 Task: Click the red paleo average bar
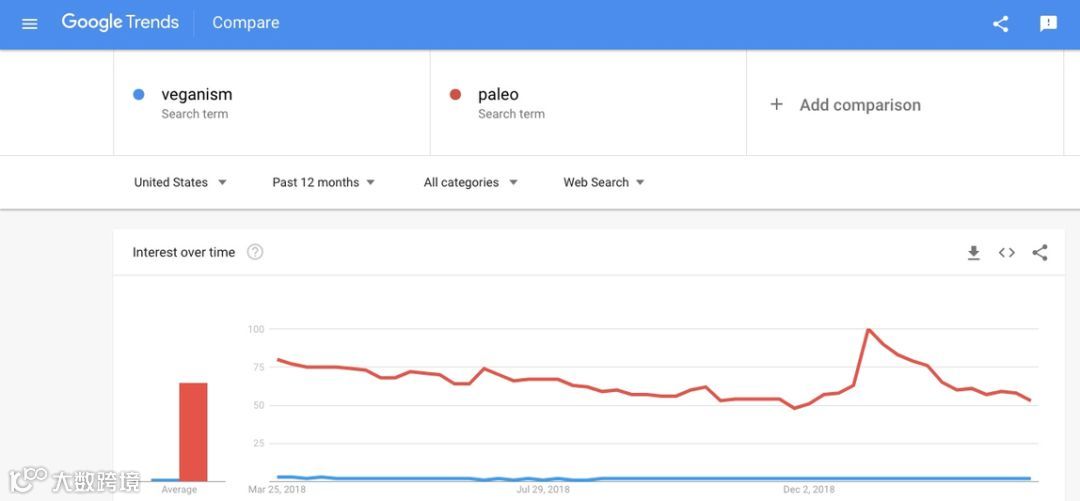pos(193,431)
